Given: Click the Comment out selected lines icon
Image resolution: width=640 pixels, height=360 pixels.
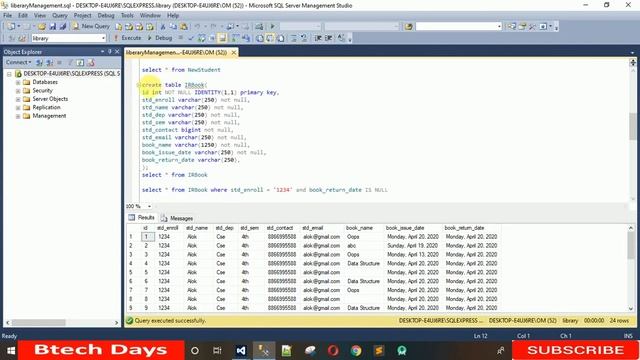Looking at the screenshot, I should (x=294, y=38).
